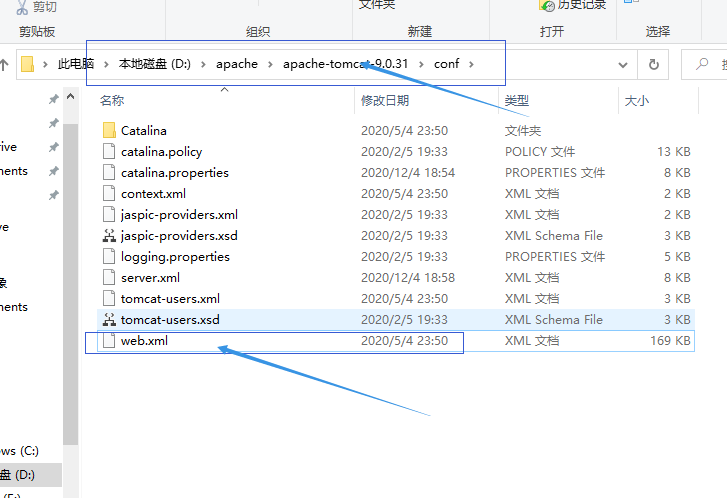Click catalina.properties file icon
This screenshot has width=727, height=498.
pos(109,172)
